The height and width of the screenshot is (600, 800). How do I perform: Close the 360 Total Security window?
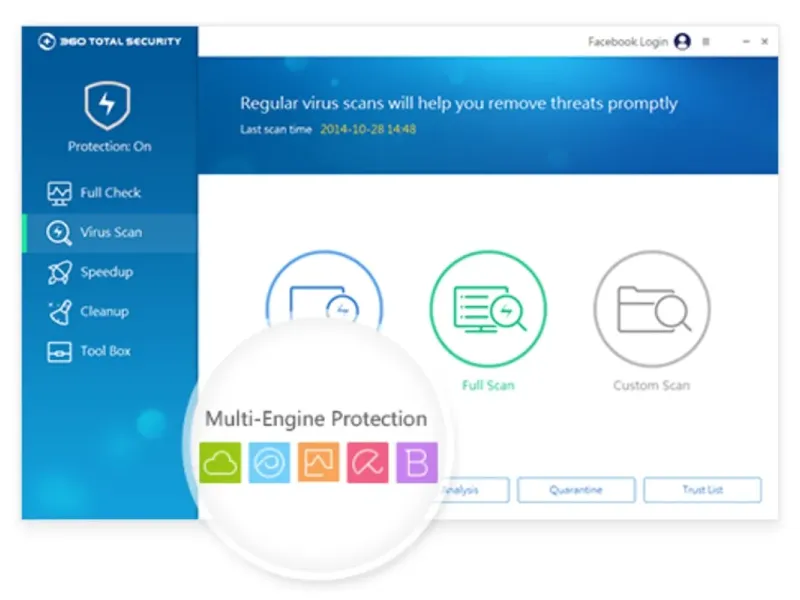point(764,41)
